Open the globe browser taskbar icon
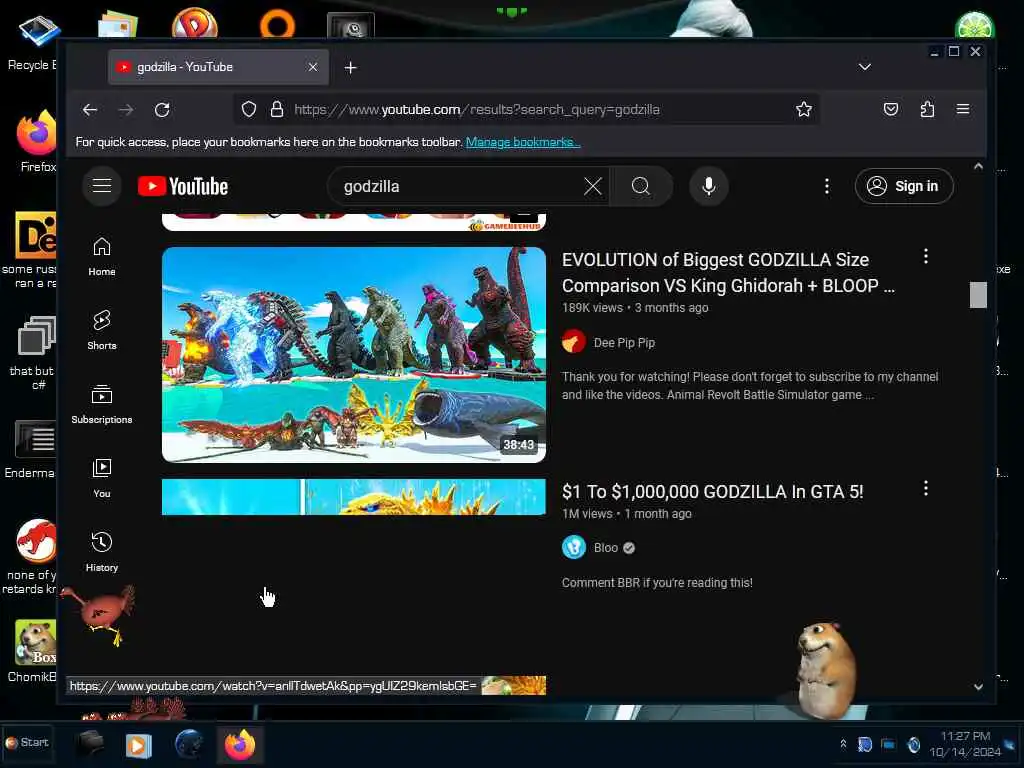Viewport: 1024px width, 768px height. point(189,744)
